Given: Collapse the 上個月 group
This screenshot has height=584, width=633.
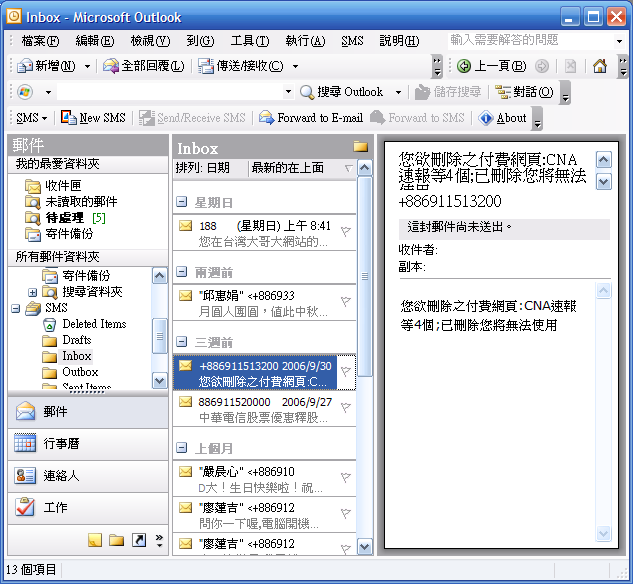Looking at the screenshot, I should pos(182,448).
